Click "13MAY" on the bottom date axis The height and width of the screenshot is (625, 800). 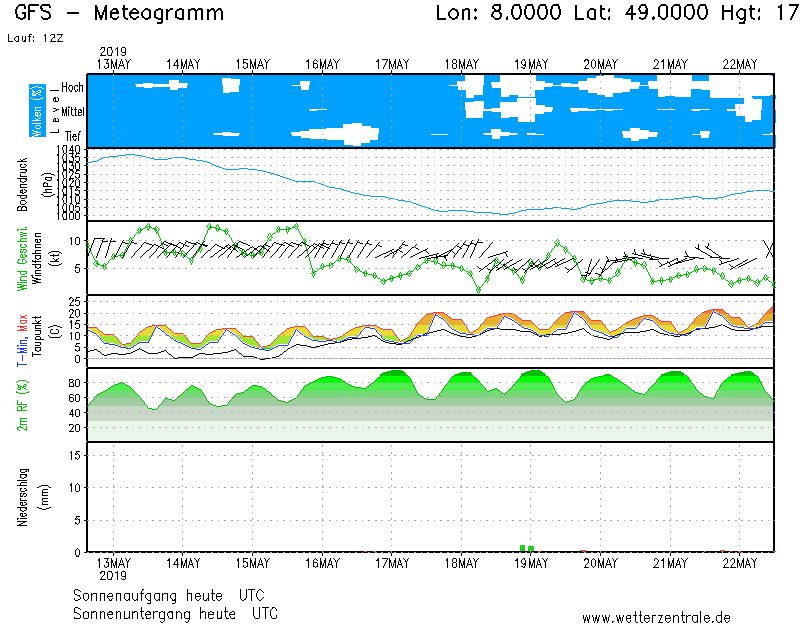pos(114,563)
